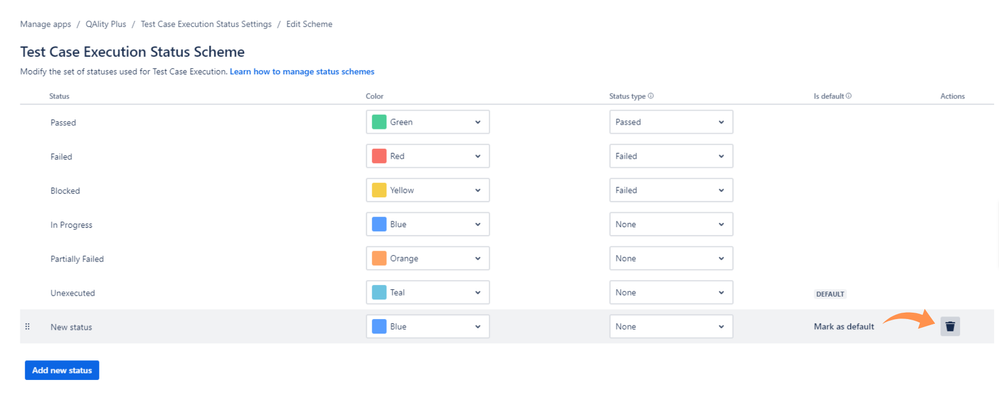999x417 pixels.
Task: Select the New status name text
Action: [x=71, y=327]
